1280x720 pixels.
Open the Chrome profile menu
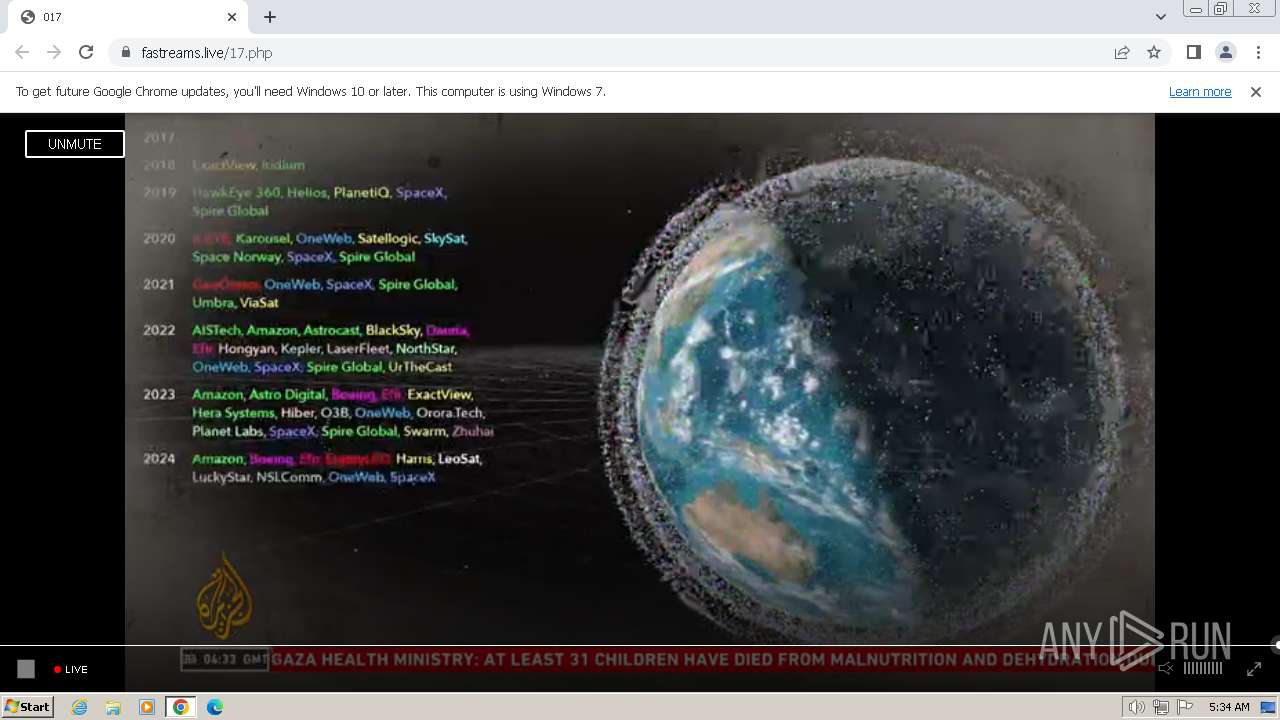click(1225, 52)
